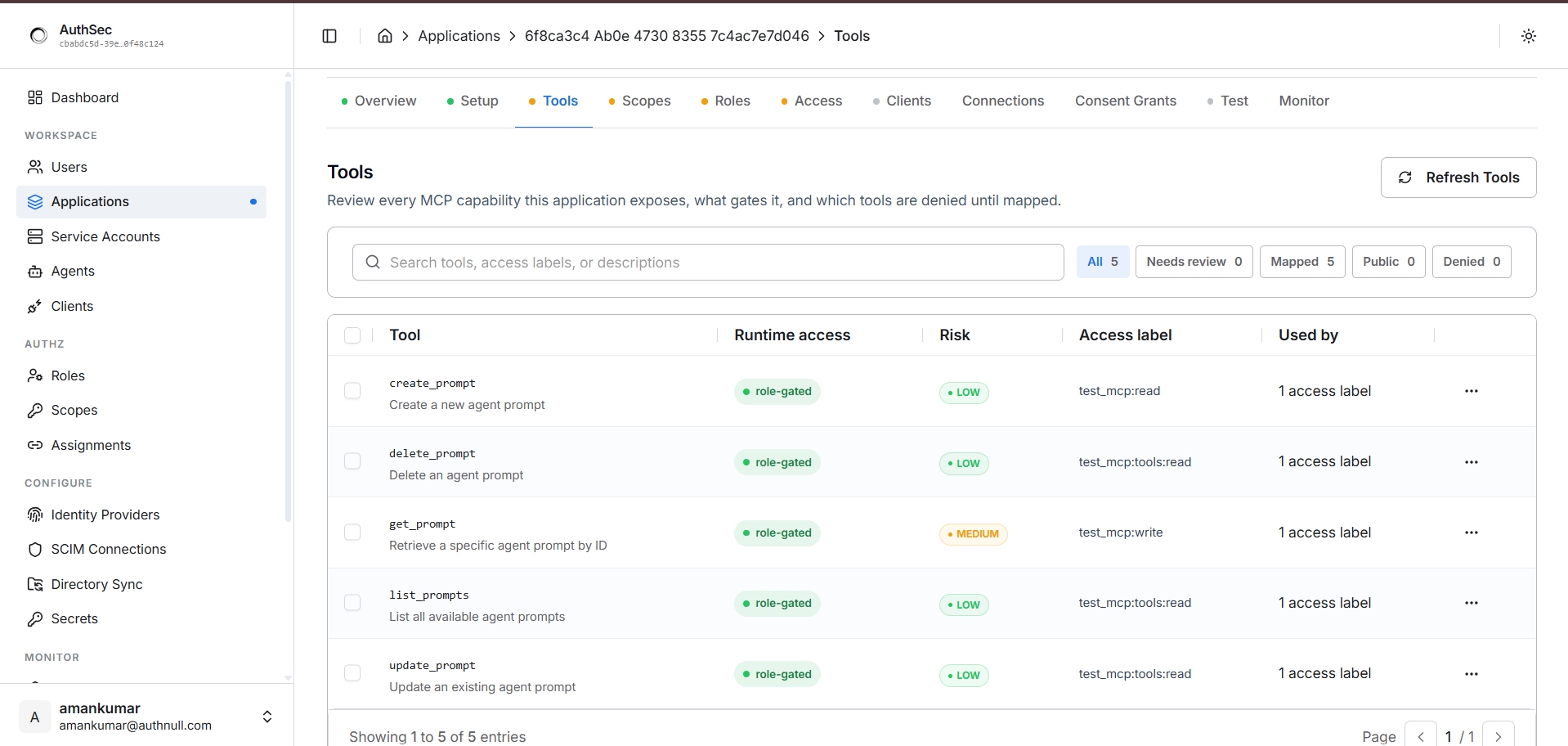
Task: Open Secrets in the sidebar
Action: pos(141,619)
